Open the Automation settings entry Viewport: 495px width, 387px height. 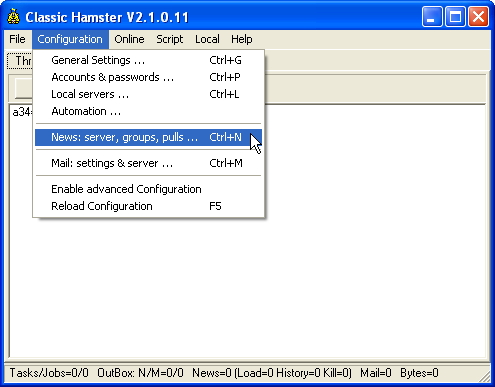tap(148, 111)
